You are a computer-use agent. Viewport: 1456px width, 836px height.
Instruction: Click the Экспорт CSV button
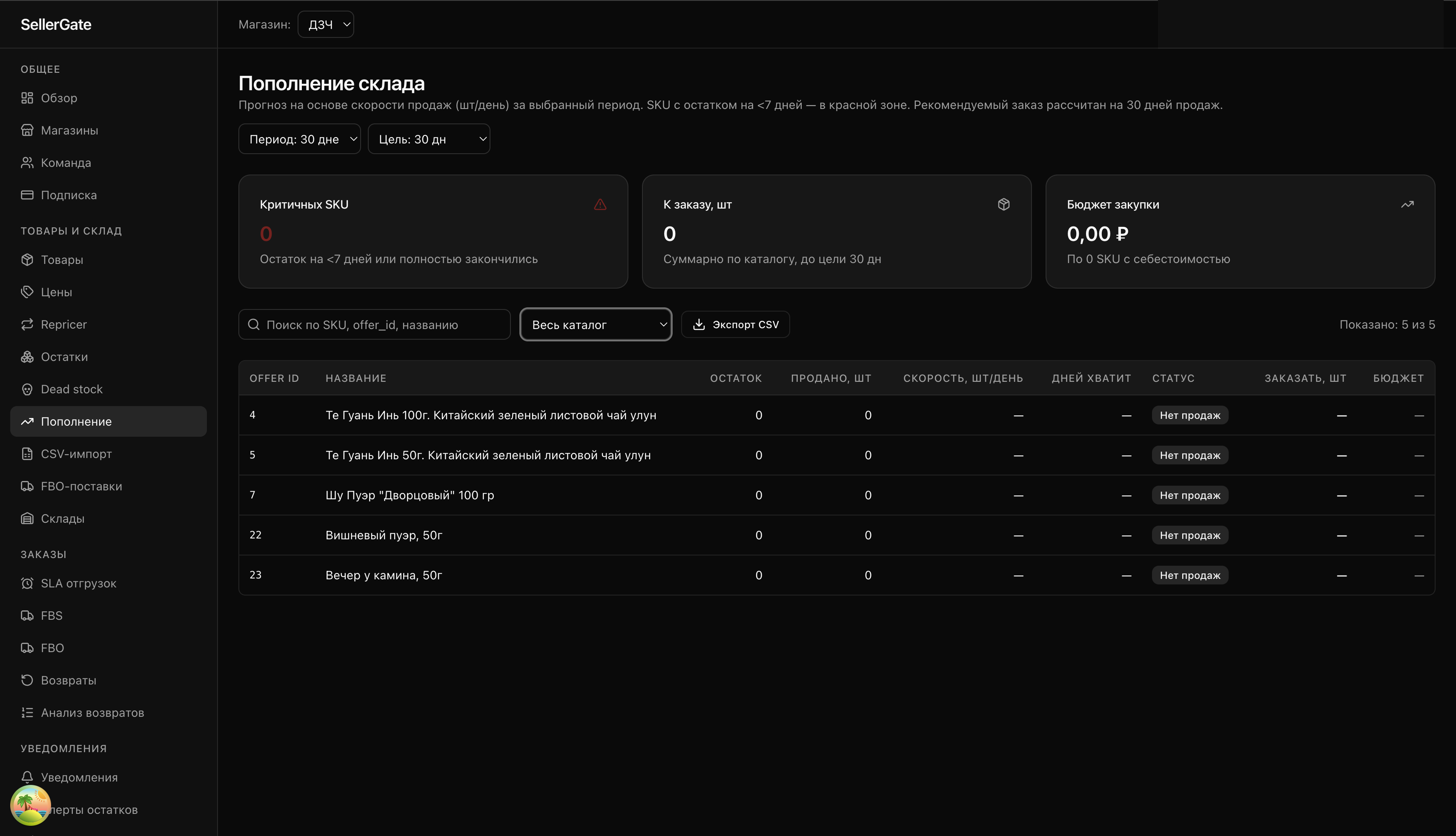click(735, 325)
